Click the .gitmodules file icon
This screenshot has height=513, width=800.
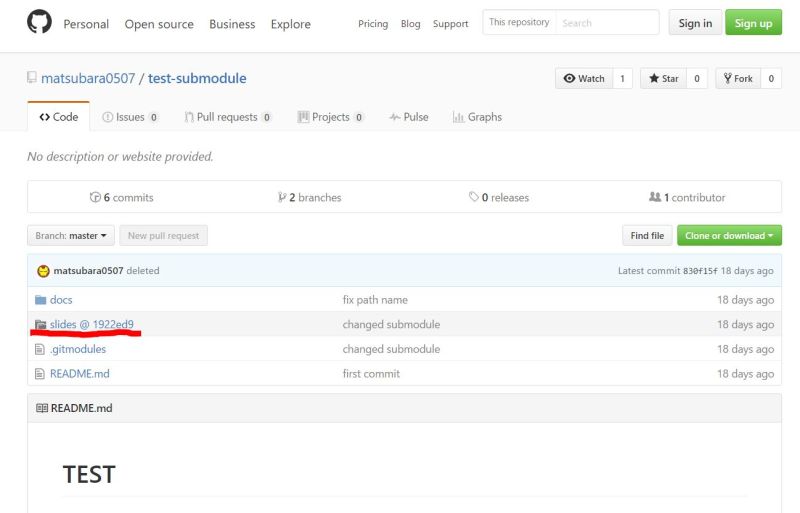pos(40,349)
